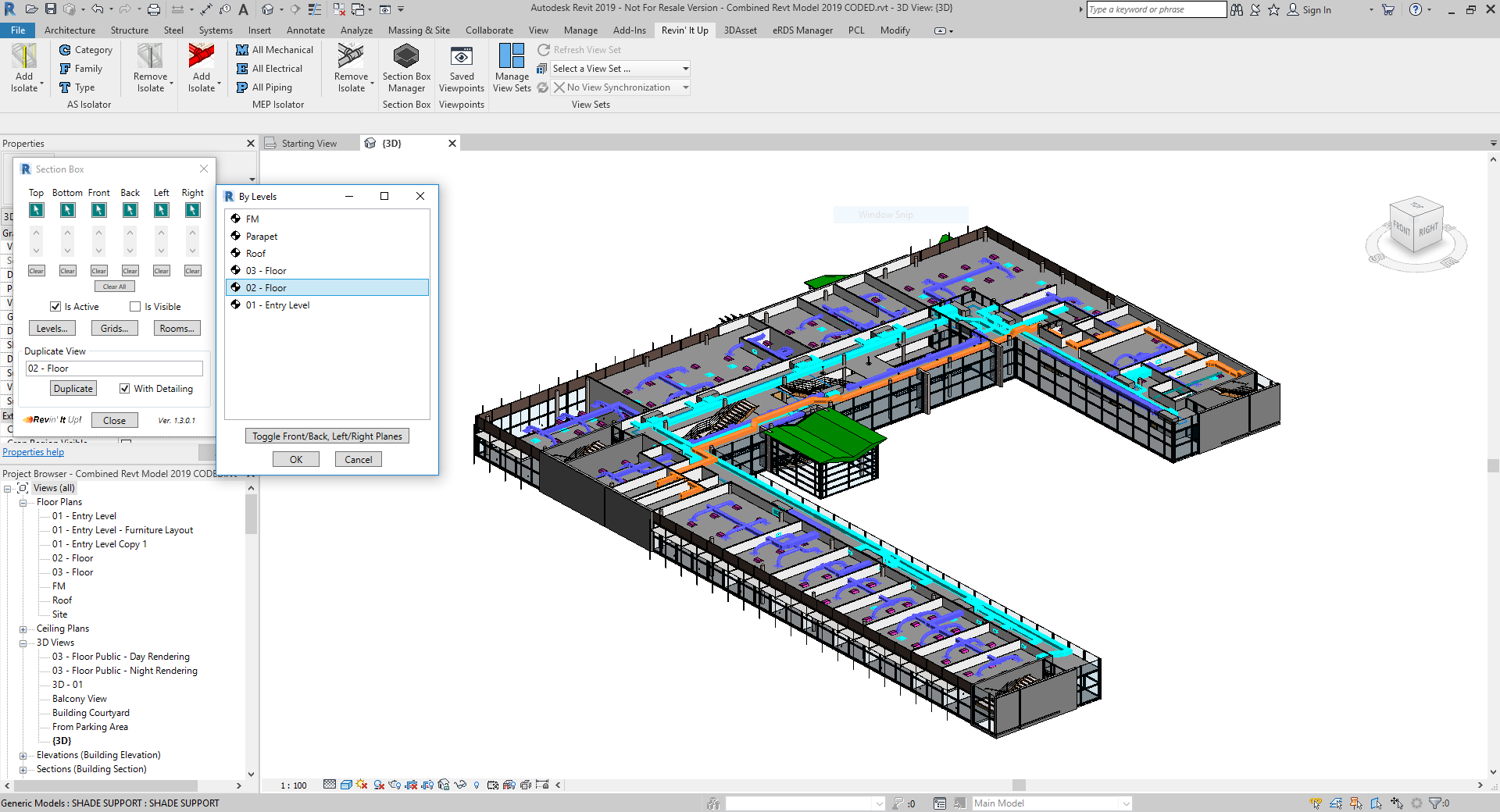1500x812 pixels.
Task: Collapse the Floor Plans tree node
Action: pyautogui.click(x=23, y=503)
